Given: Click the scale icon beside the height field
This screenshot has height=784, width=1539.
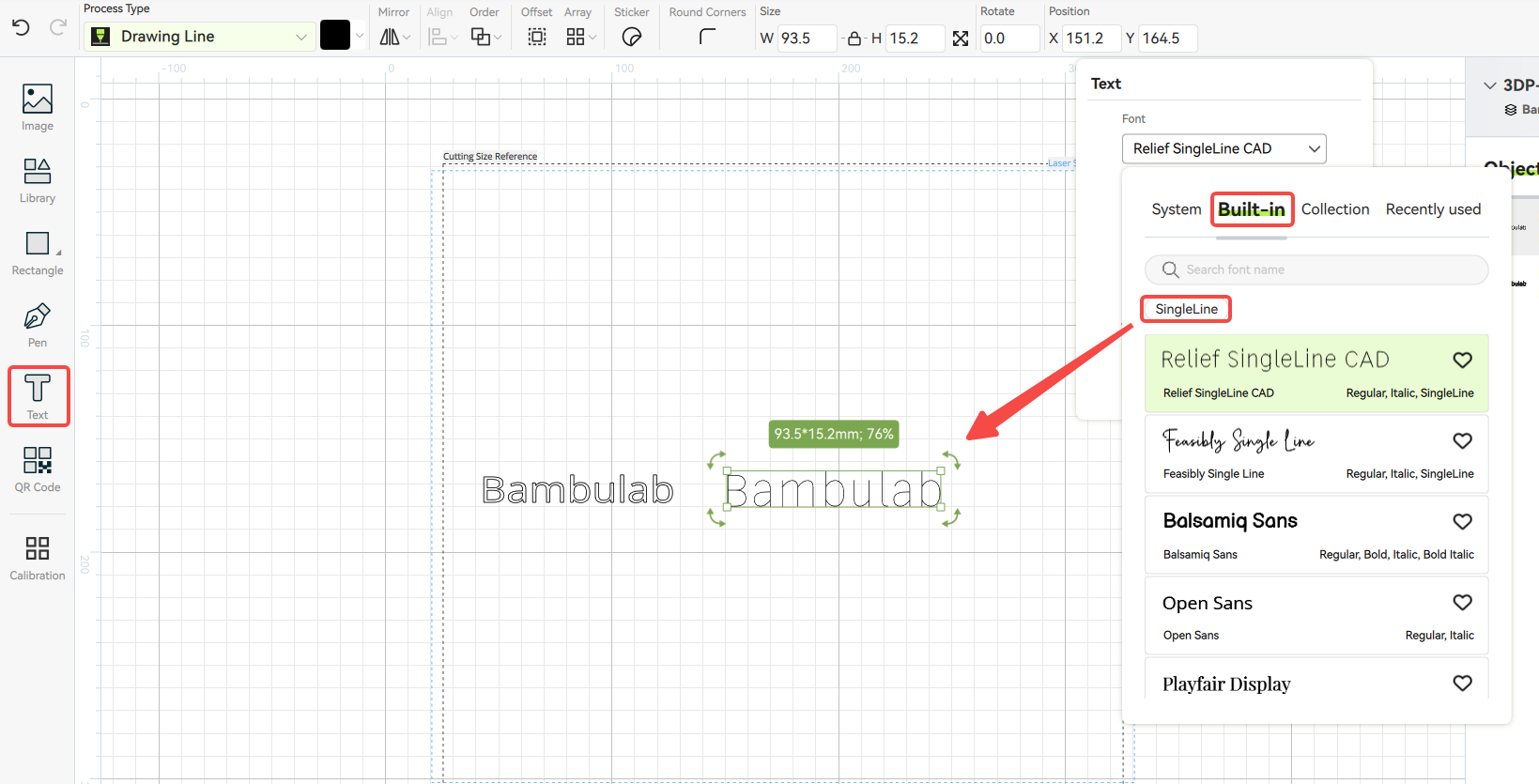Looking at the screenshot, I should [x=961, y=38].
